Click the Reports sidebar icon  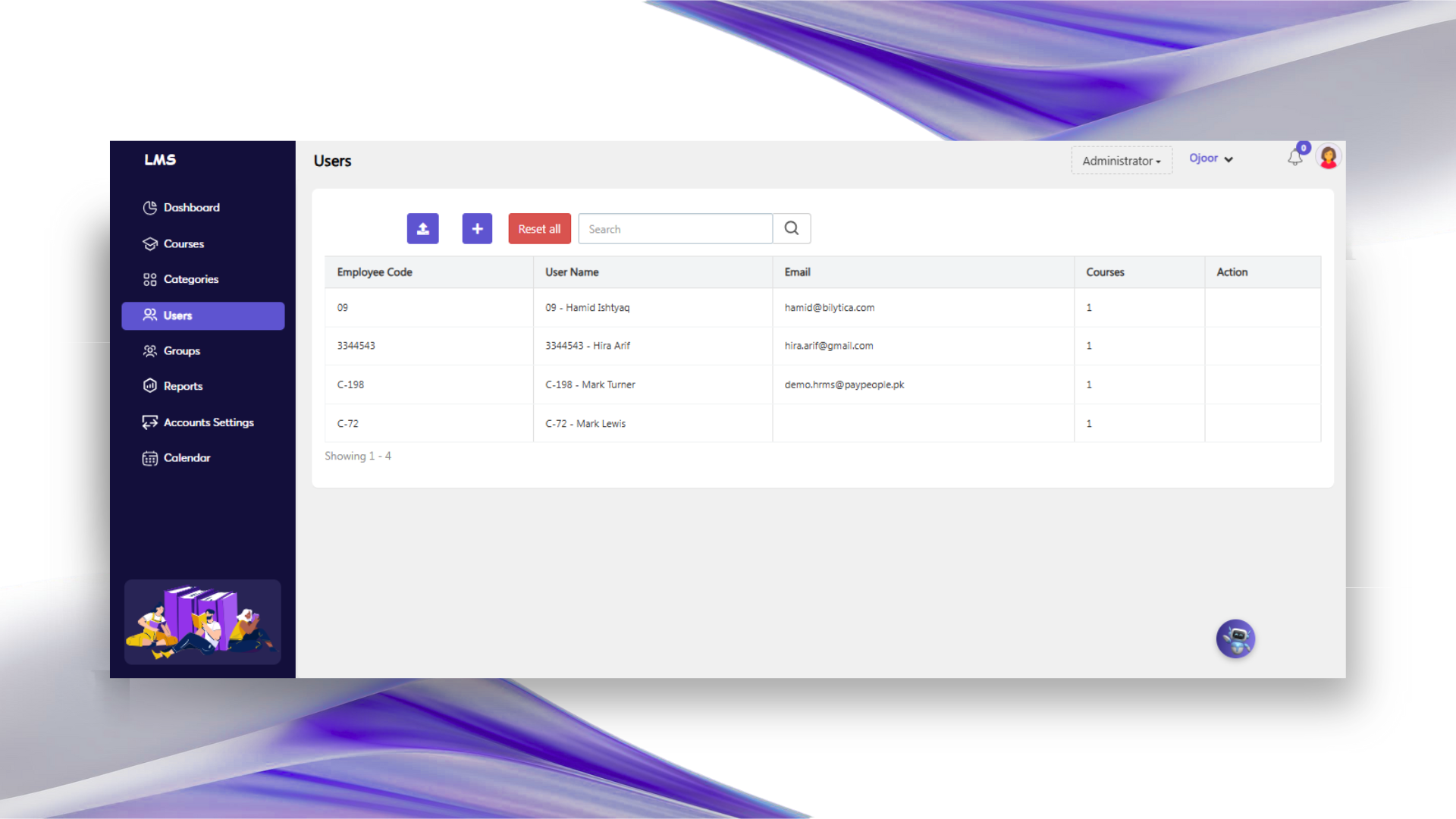(x=150, y=386)
